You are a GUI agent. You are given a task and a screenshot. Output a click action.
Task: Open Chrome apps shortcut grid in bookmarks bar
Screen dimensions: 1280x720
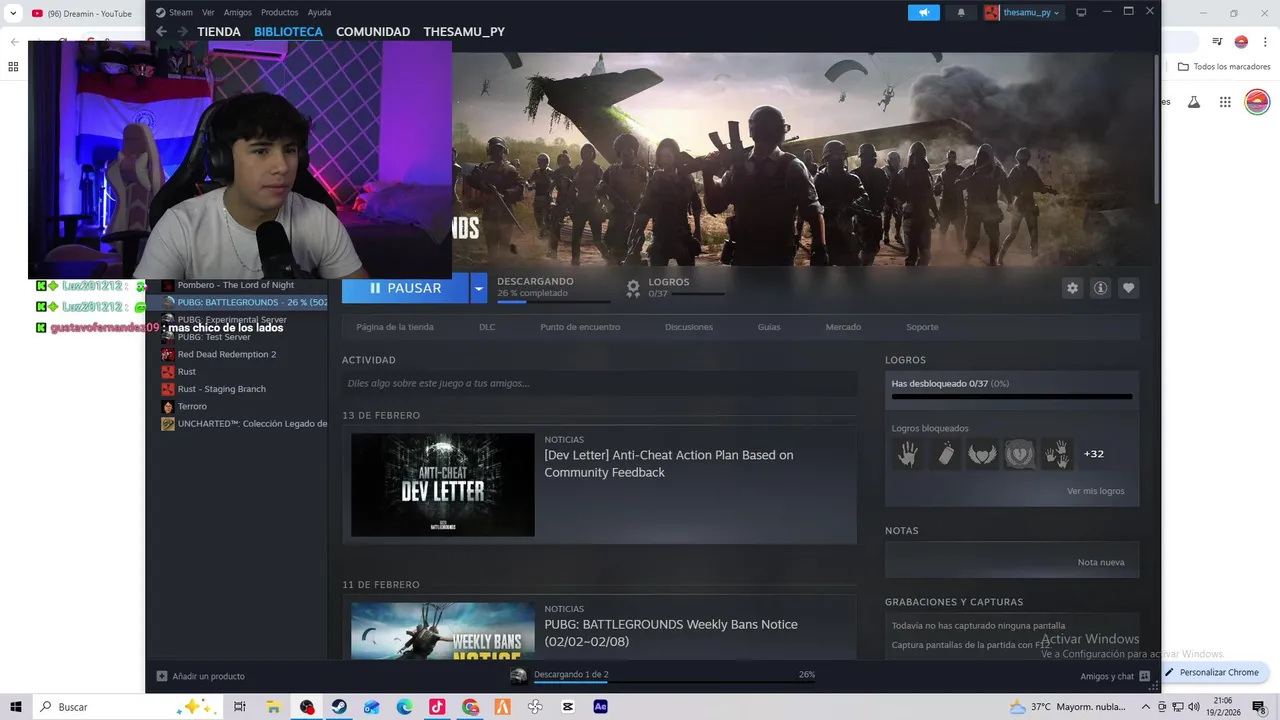coord(13,67)
